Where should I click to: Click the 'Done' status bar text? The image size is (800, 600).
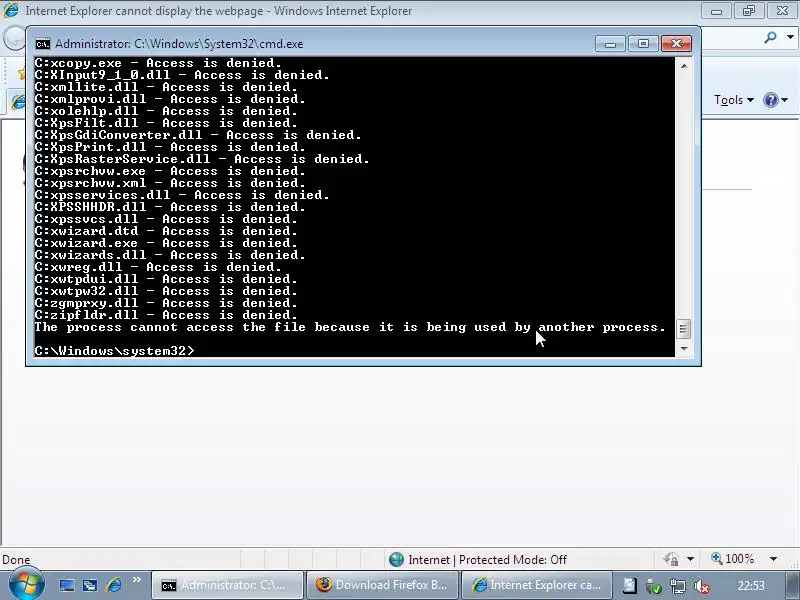[16, 560]
